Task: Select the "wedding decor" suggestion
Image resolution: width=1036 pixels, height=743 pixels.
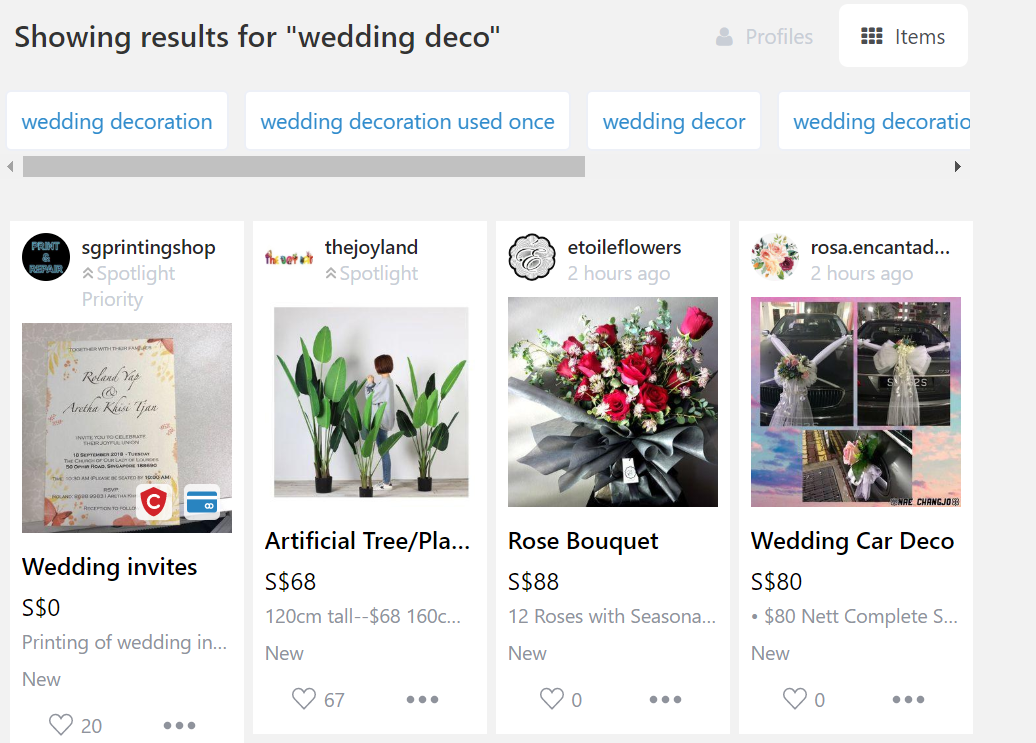Action: coord(674,122)
